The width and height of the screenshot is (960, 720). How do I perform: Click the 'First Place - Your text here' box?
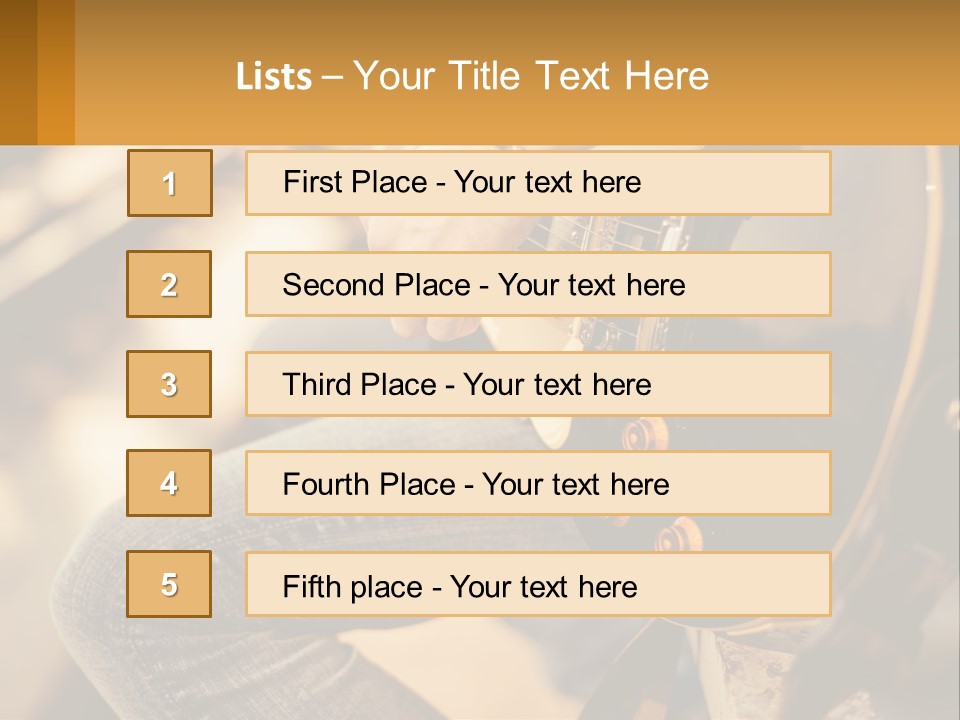click(538, 183)
